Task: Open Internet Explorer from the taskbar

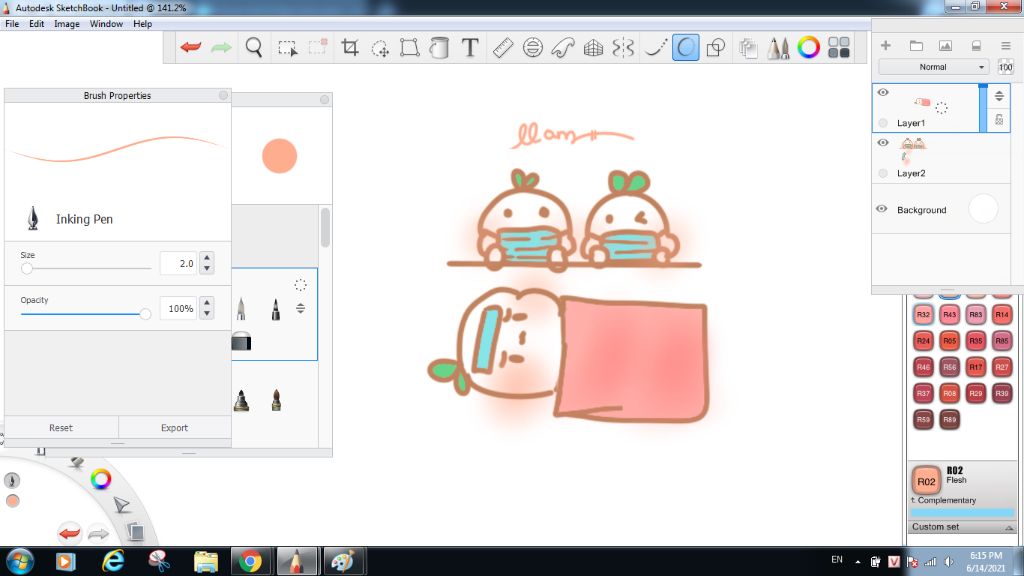Action: (113, 561)
